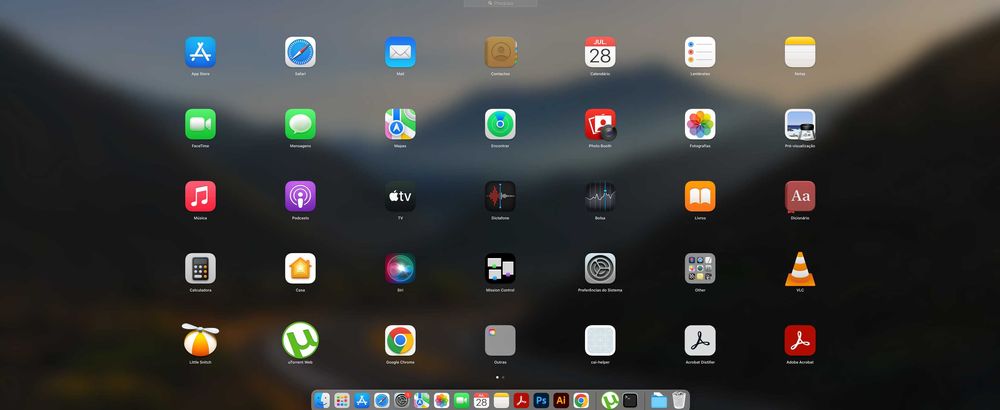Open Google Chrome from the Dock
Image resolution: width=1000 pixels, height=410 pixels.
[x=581, y=400]
